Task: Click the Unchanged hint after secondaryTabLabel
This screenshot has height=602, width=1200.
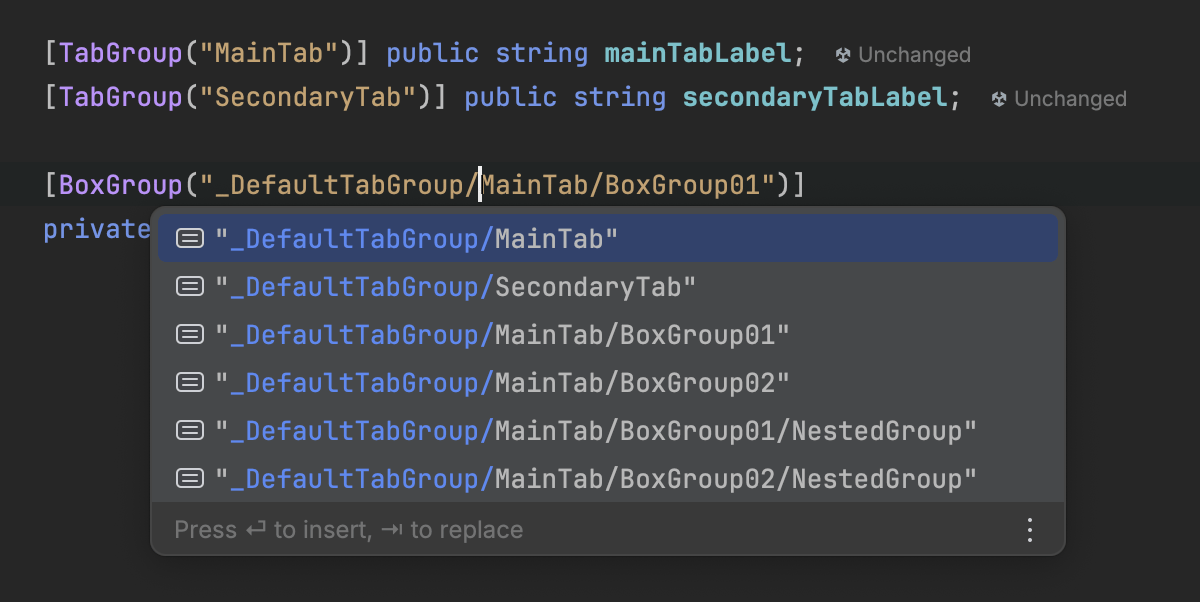Action: [1070, 99]
